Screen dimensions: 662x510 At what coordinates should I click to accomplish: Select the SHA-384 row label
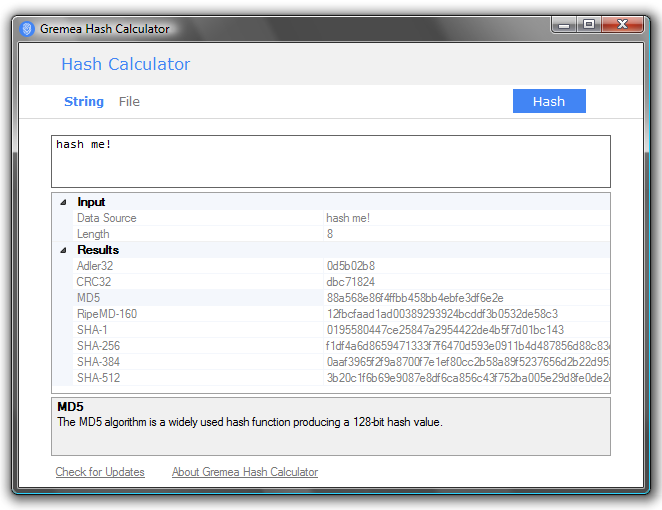click(98, 362)
